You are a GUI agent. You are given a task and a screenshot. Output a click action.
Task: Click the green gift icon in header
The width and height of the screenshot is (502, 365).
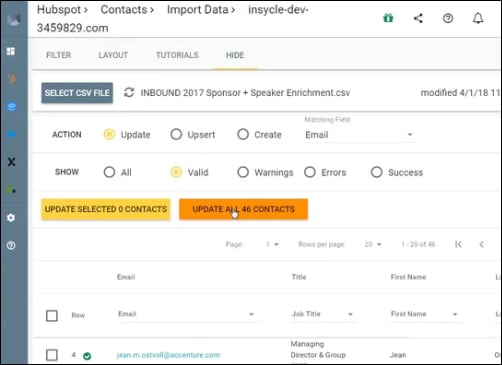point(388,18)
